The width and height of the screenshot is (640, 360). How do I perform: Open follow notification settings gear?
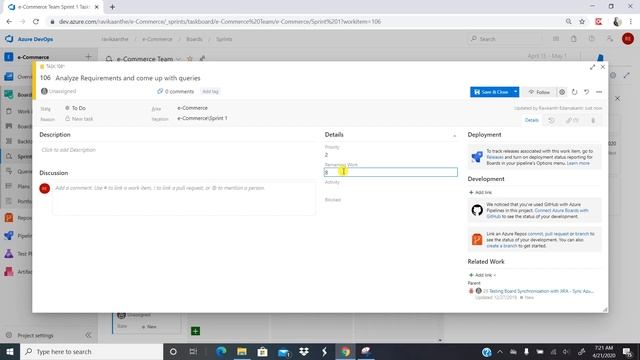pos(562,92)
